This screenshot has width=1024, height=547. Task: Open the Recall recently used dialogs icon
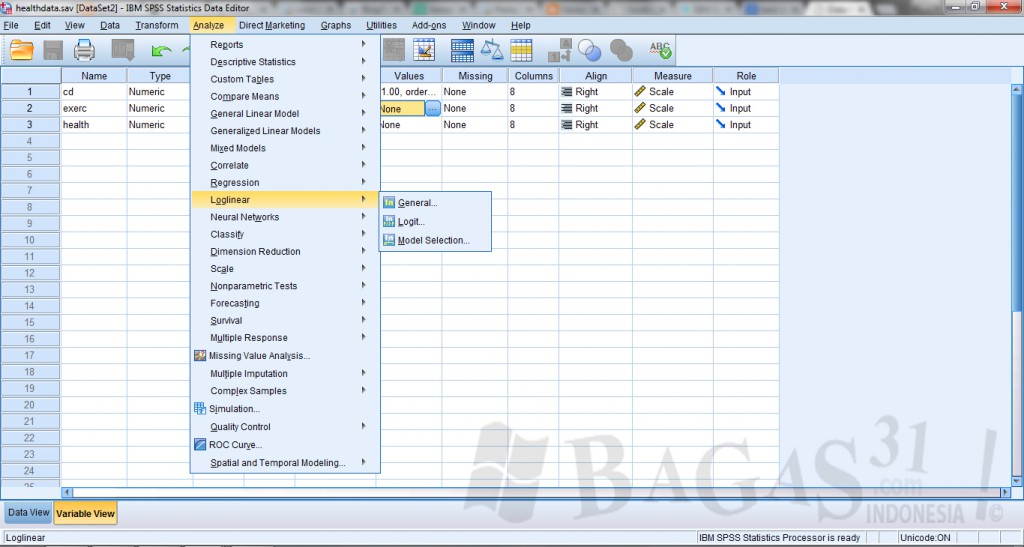tap(123, 50)
